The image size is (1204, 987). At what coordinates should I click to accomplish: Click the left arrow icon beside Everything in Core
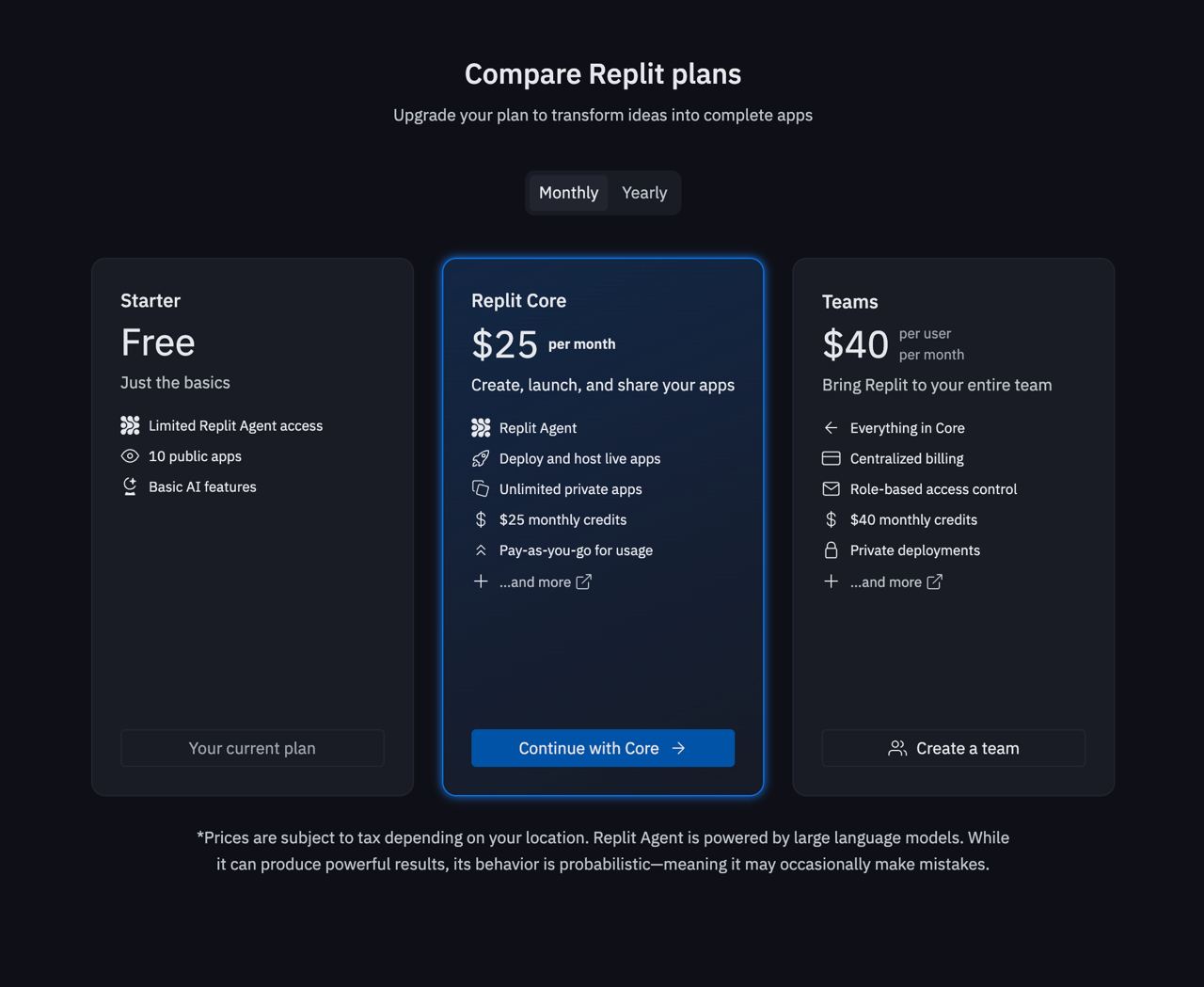(x=832, y=428)
